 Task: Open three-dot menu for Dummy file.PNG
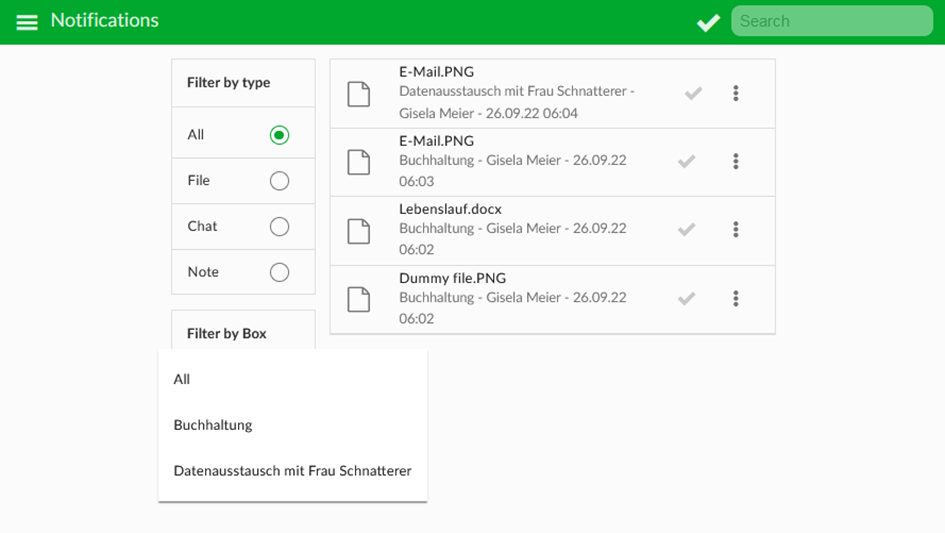(x=735, y=298)
